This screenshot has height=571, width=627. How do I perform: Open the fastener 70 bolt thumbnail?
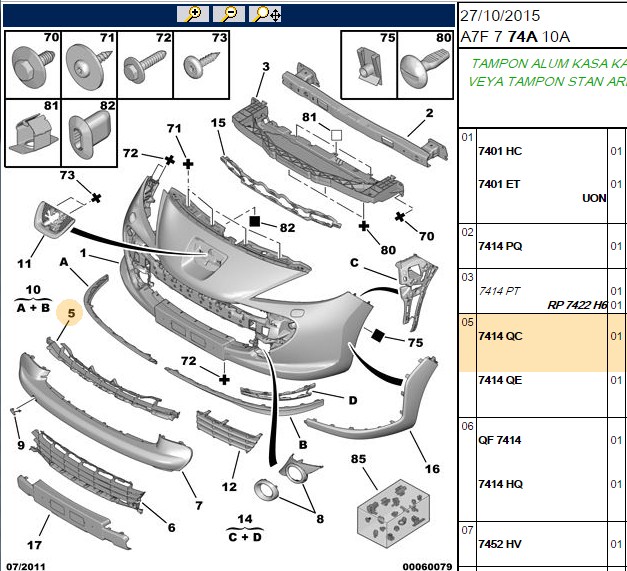(33, 65)
